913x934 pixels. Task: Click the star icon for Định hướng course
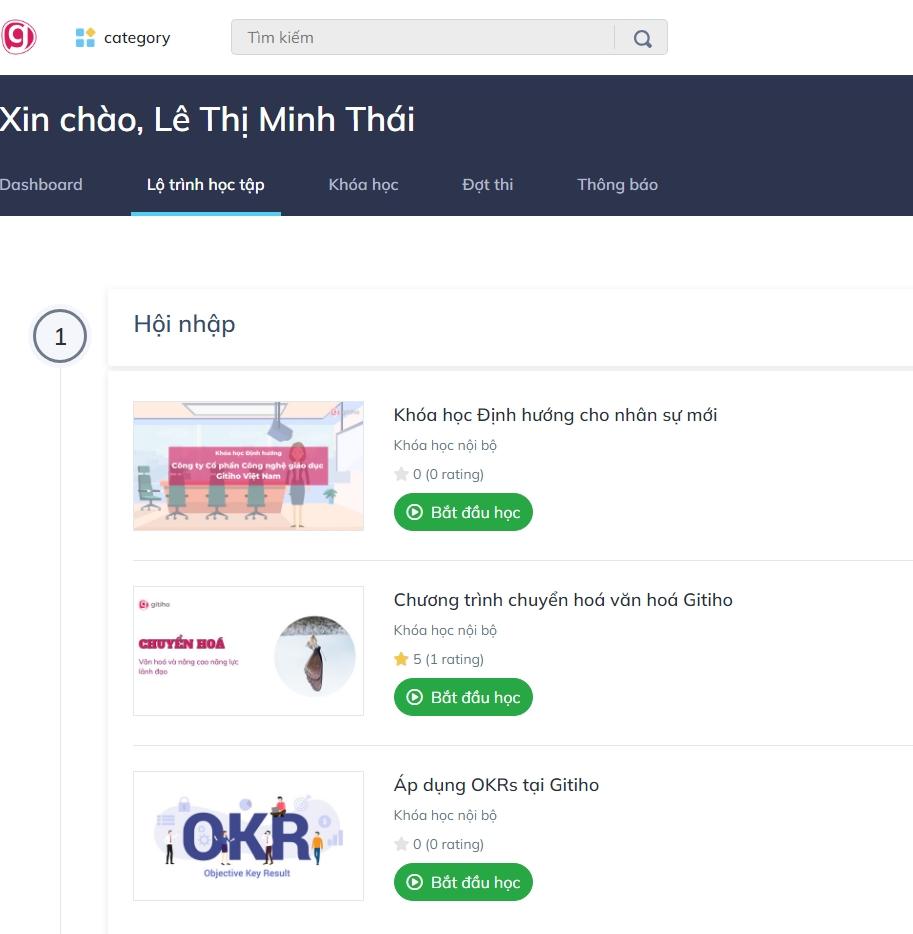[401, 474]
